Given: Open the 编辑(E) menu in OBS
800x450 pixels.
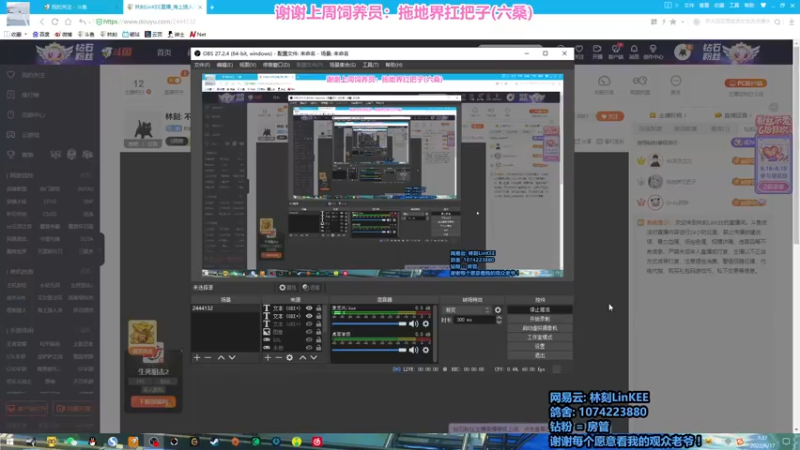Looking at the screenshot, I should pyautogui.click(x=224, y=65).
